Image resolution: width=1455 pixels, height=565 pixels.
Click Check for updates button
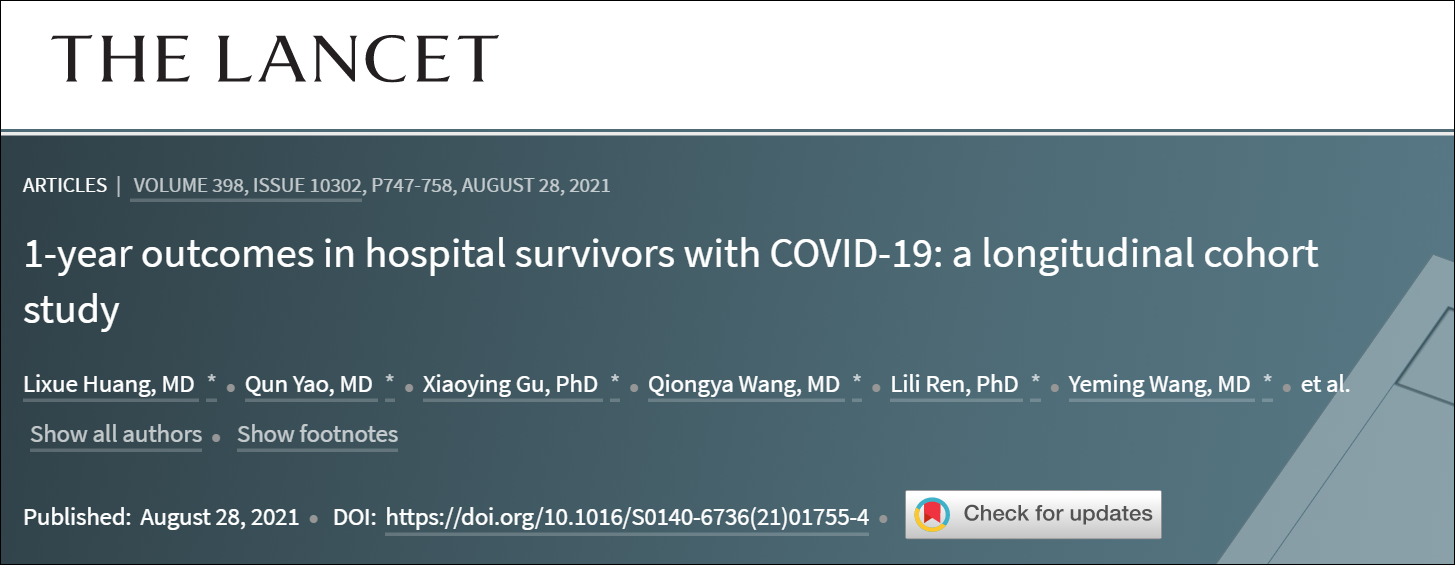click(1056, 514)
